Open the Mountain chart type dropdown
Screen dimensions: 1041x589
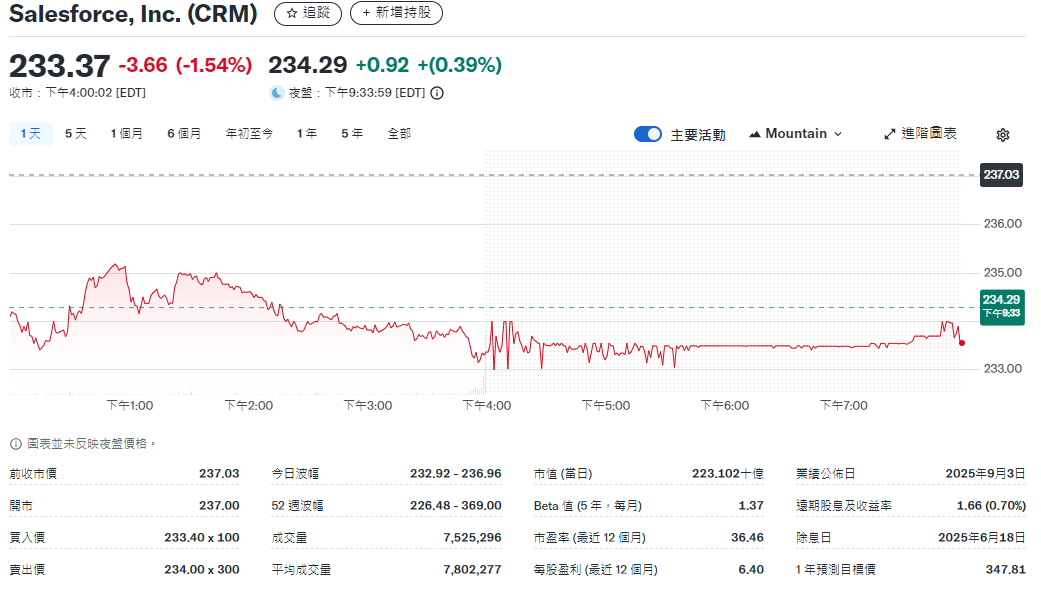point(795,134)
